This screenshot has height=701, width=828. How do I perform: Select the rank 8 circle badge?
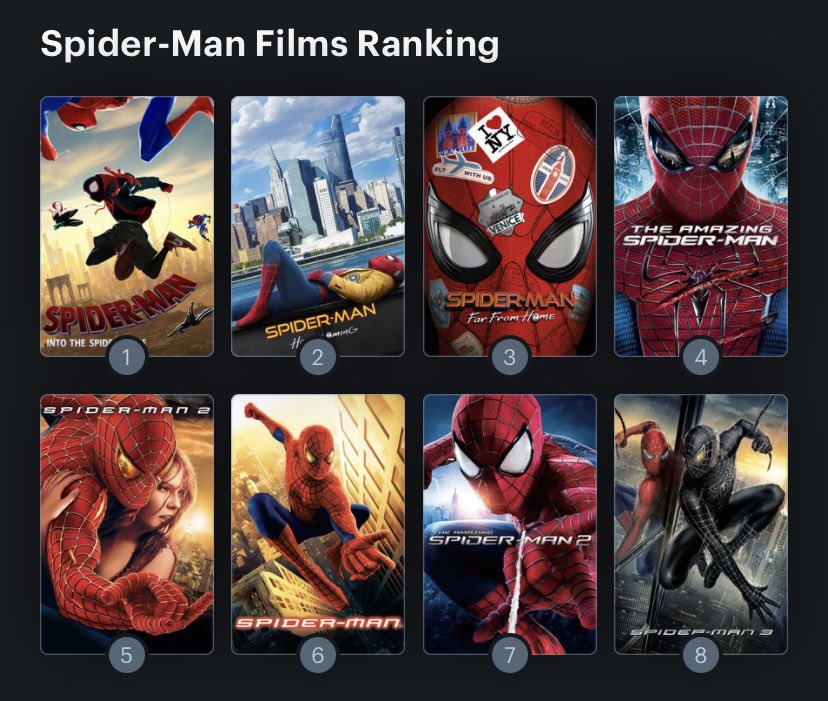coord(701,656)
